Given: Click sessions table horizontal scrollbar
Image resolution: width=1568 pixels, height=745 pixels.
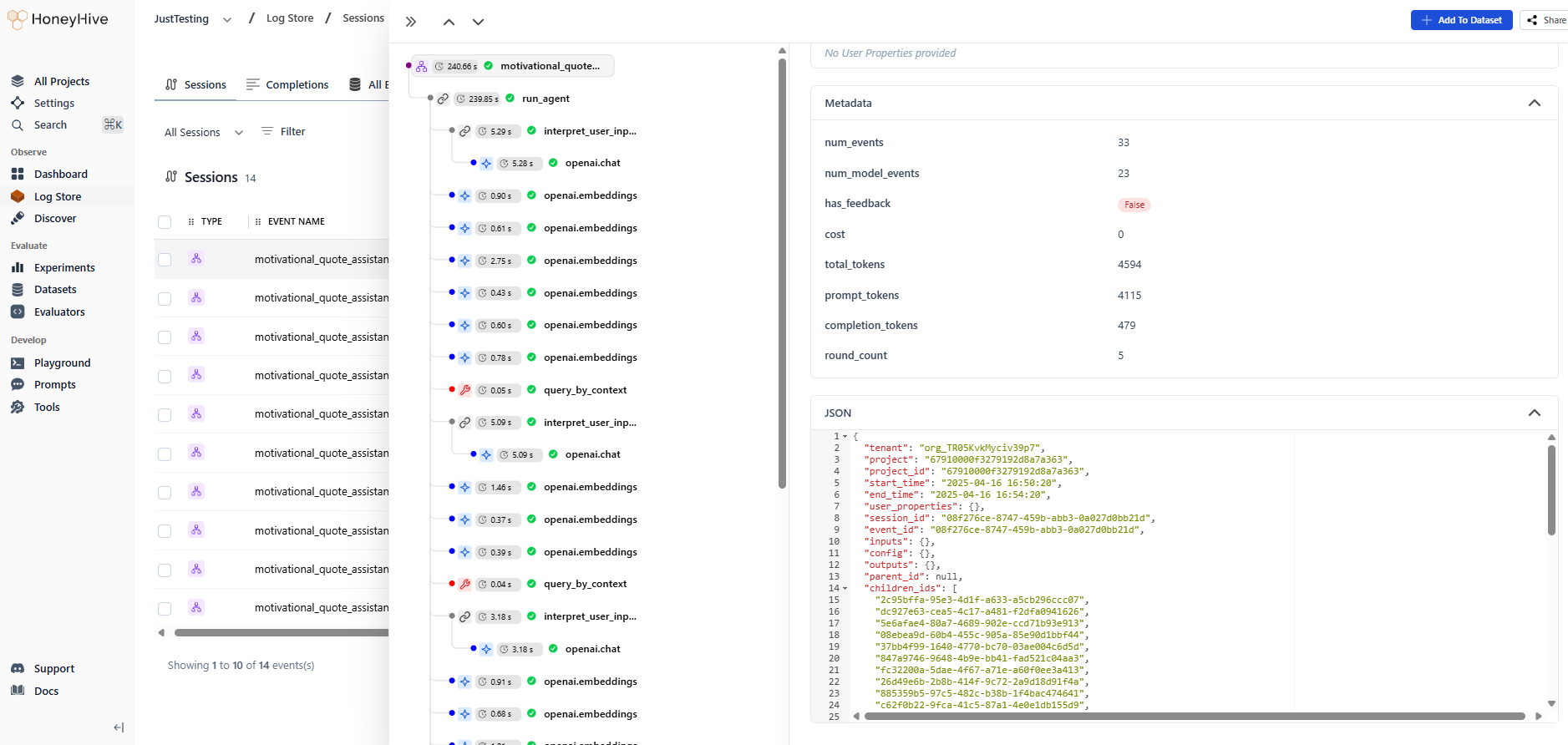Looking at the screenshot, I should click(x=282, y=632).
